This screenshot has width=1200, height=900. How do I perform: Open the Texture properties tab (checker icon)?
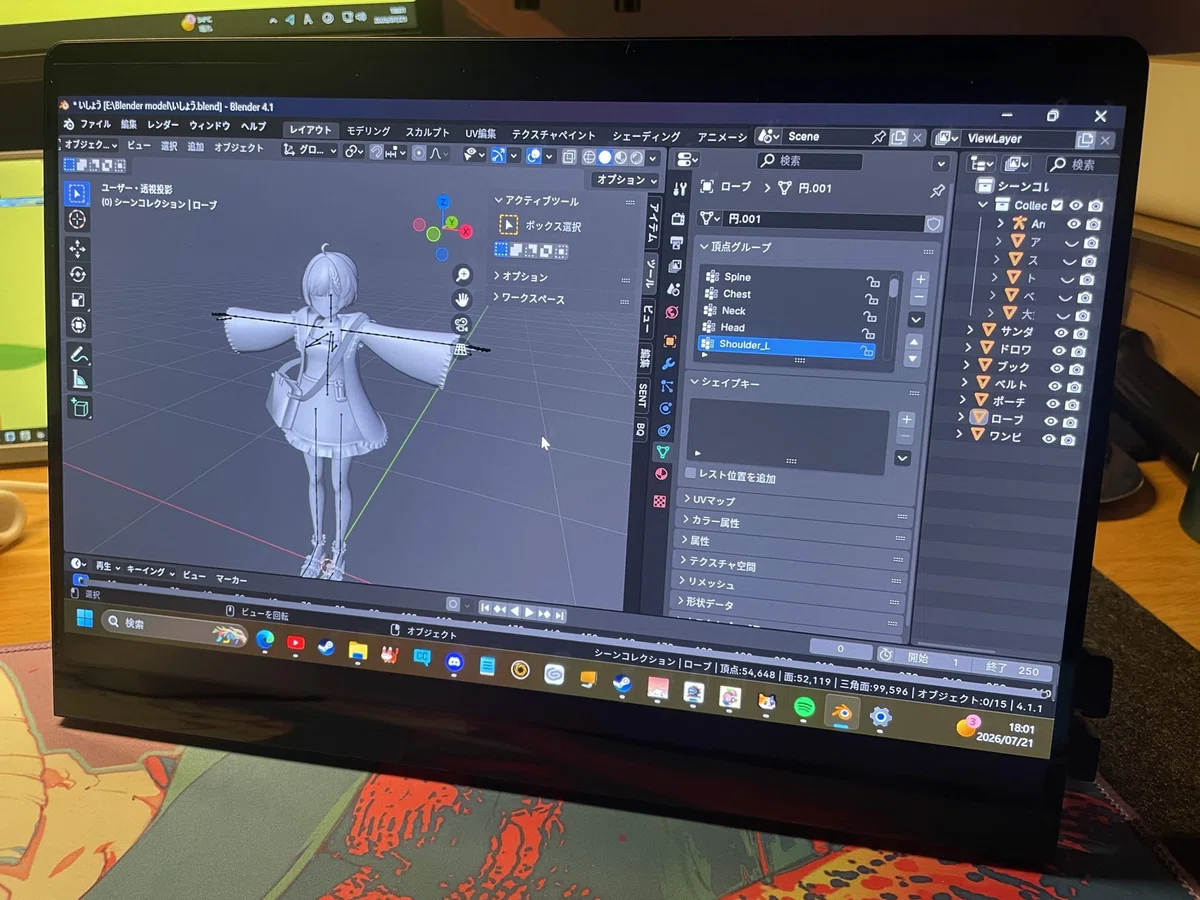click(x=660, y=501)
